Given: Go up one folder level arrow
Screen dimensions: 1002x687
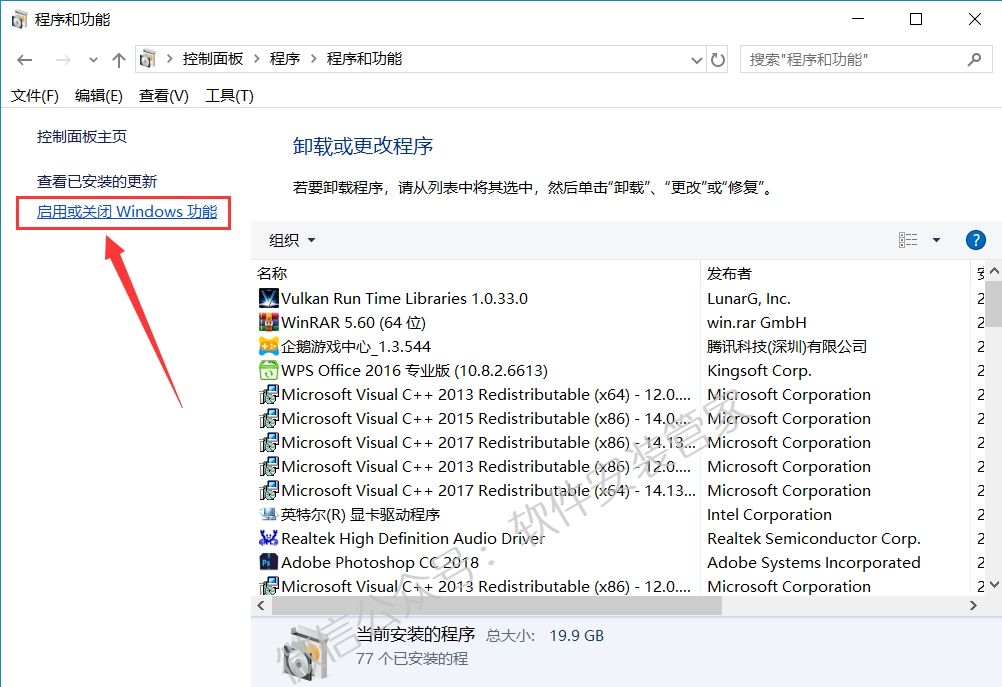Looking at the screenshot, I should (x=119, y=60).
